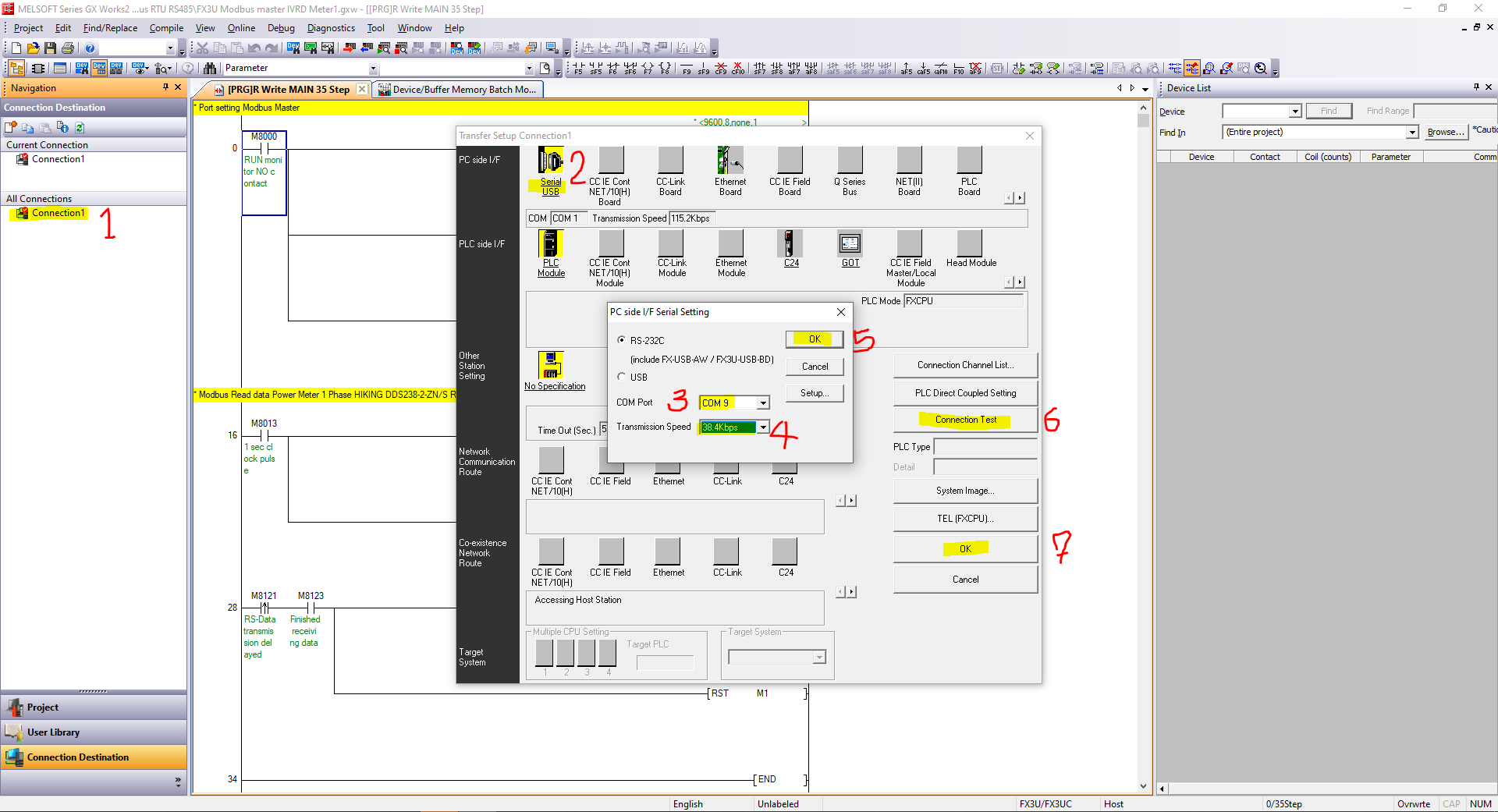Image resolution: width=1498 pixels, height=812 pixels.
Task: Select the PLC Module icon
Action: coord(550,244)
